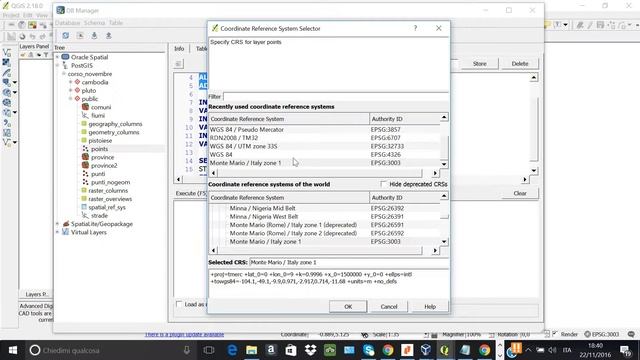The height and width of the screenshot is (360, 640).
Task: Click the Import layer/file download icon
Action: [94, 36]
